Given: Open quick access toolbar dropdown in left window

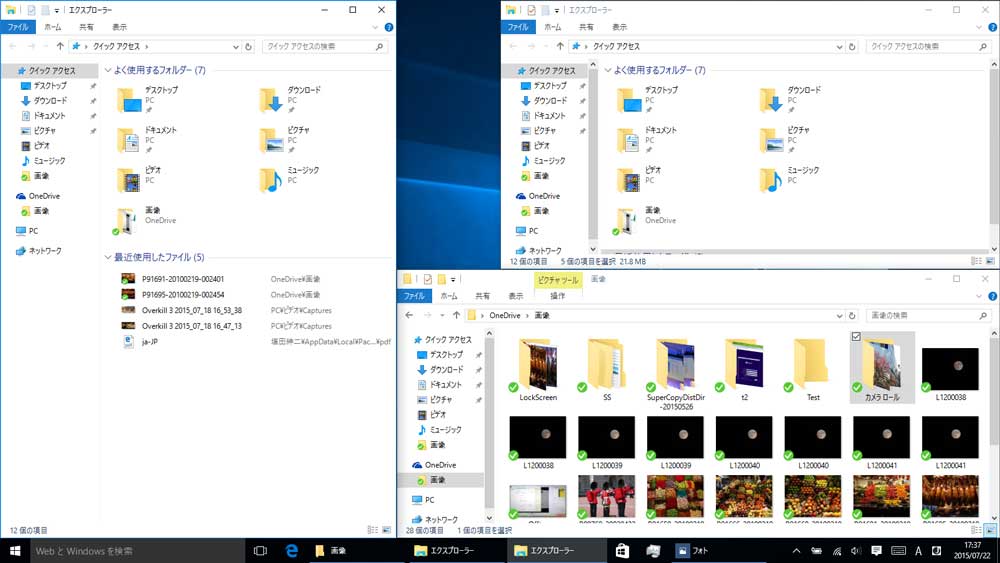Looking at the screenshot, I should [x=57, y=10].
